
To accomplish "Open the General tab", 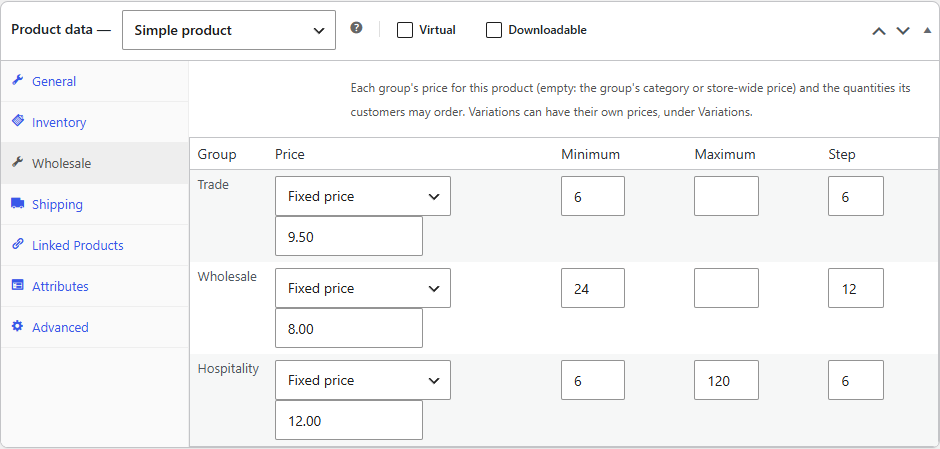I will click(x=95, y=81).
